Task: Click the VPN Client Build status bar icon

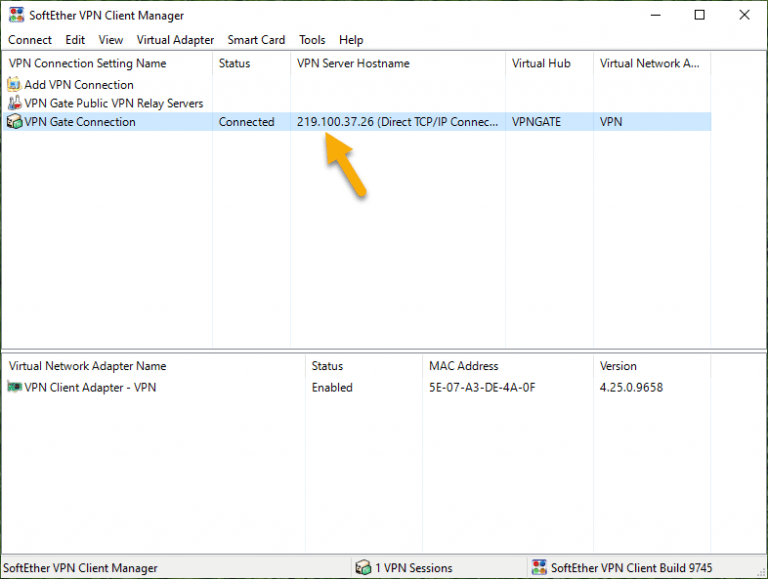Action: point(539,568)
